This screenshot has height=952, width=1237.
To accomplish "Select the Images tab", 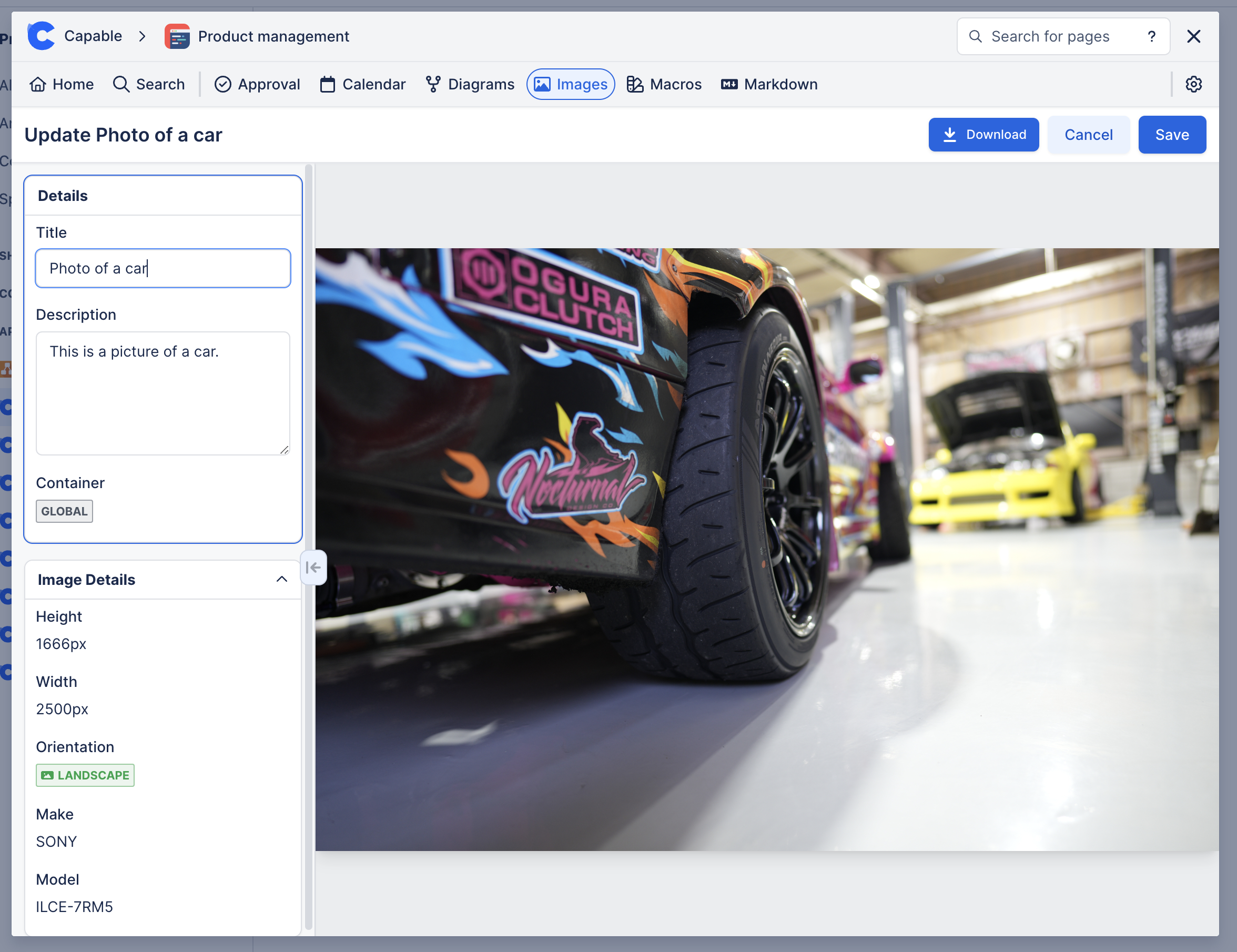I will point(570,84).
